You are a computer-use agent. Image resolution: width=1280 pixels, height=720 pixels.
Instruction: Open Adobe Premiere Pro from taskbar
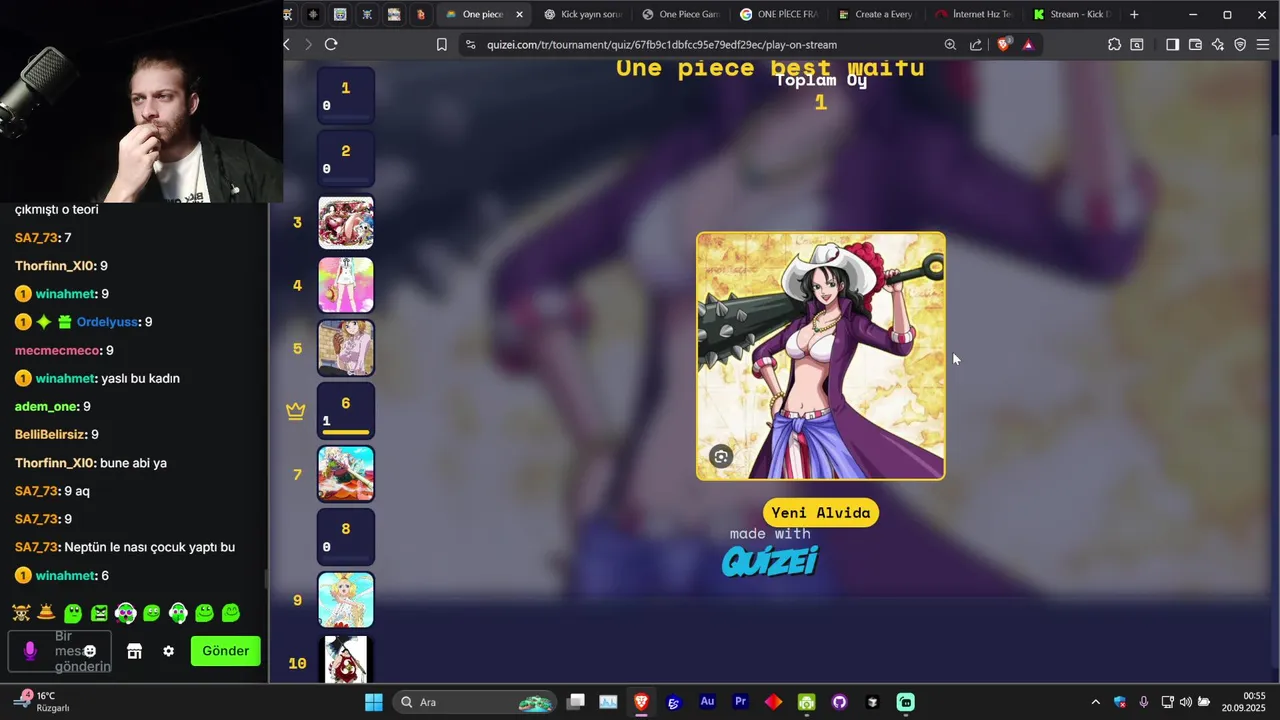click(740, 702)
